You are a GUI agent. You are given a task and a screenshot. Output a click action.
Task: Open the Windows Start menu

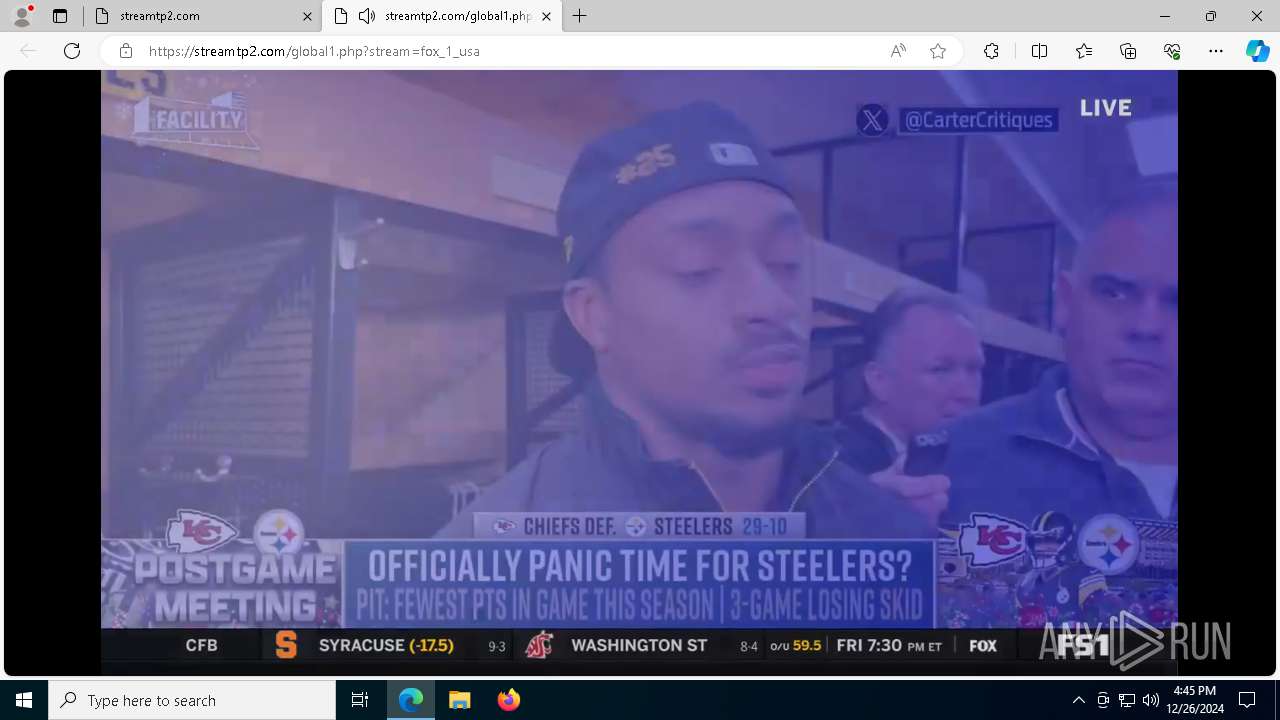[x=24, y=700]
